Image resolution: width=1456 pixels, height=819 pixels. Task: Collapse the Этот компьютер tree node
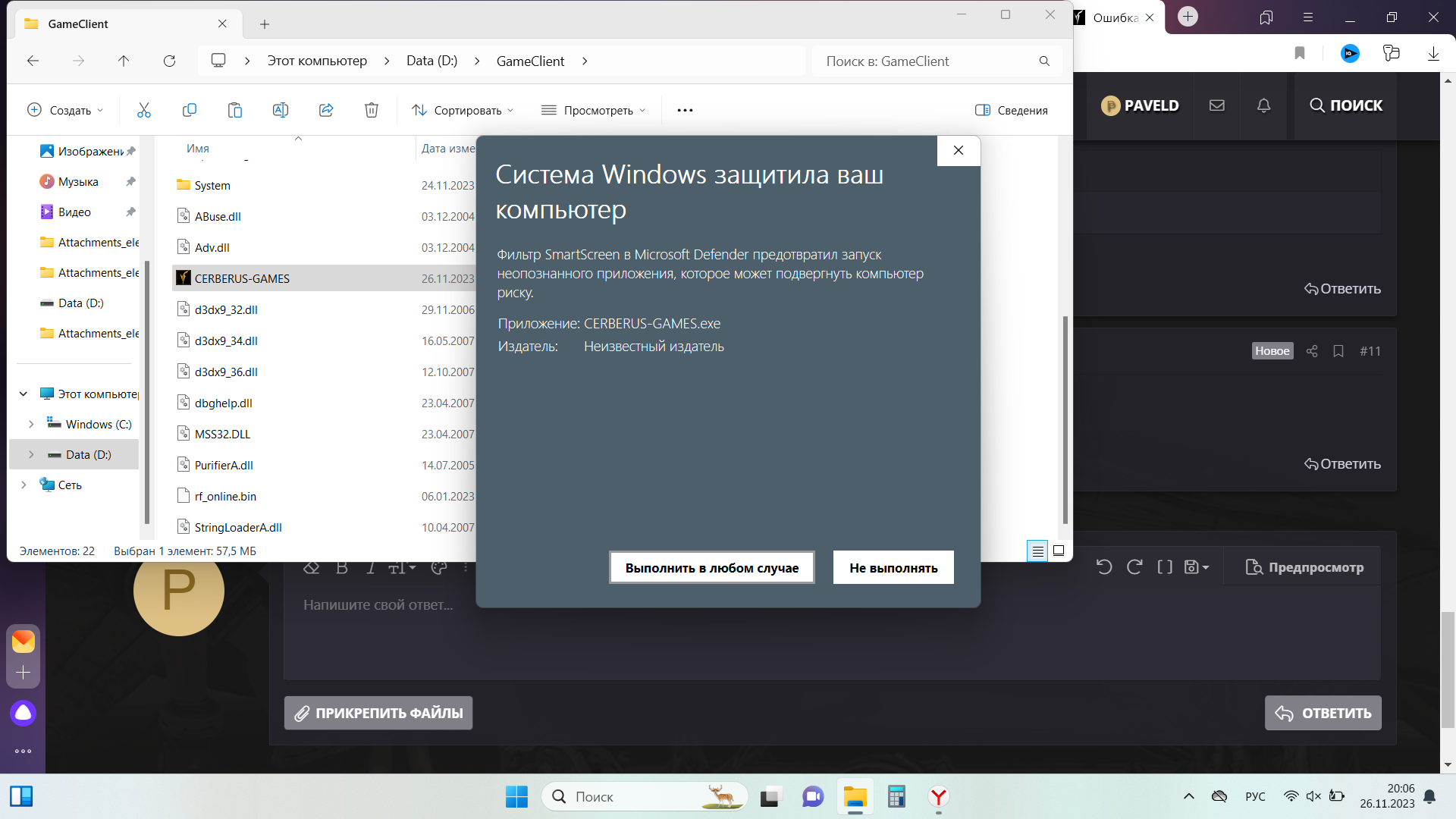(x=24, y=394)
